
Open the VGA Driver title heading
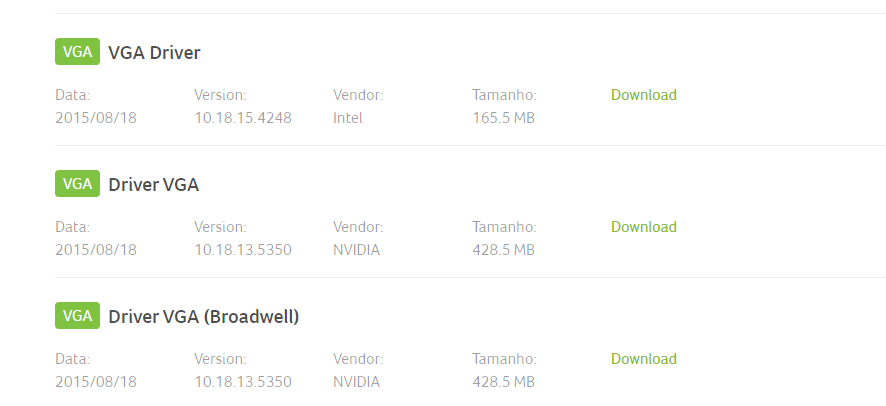click(x=154, y=53)
